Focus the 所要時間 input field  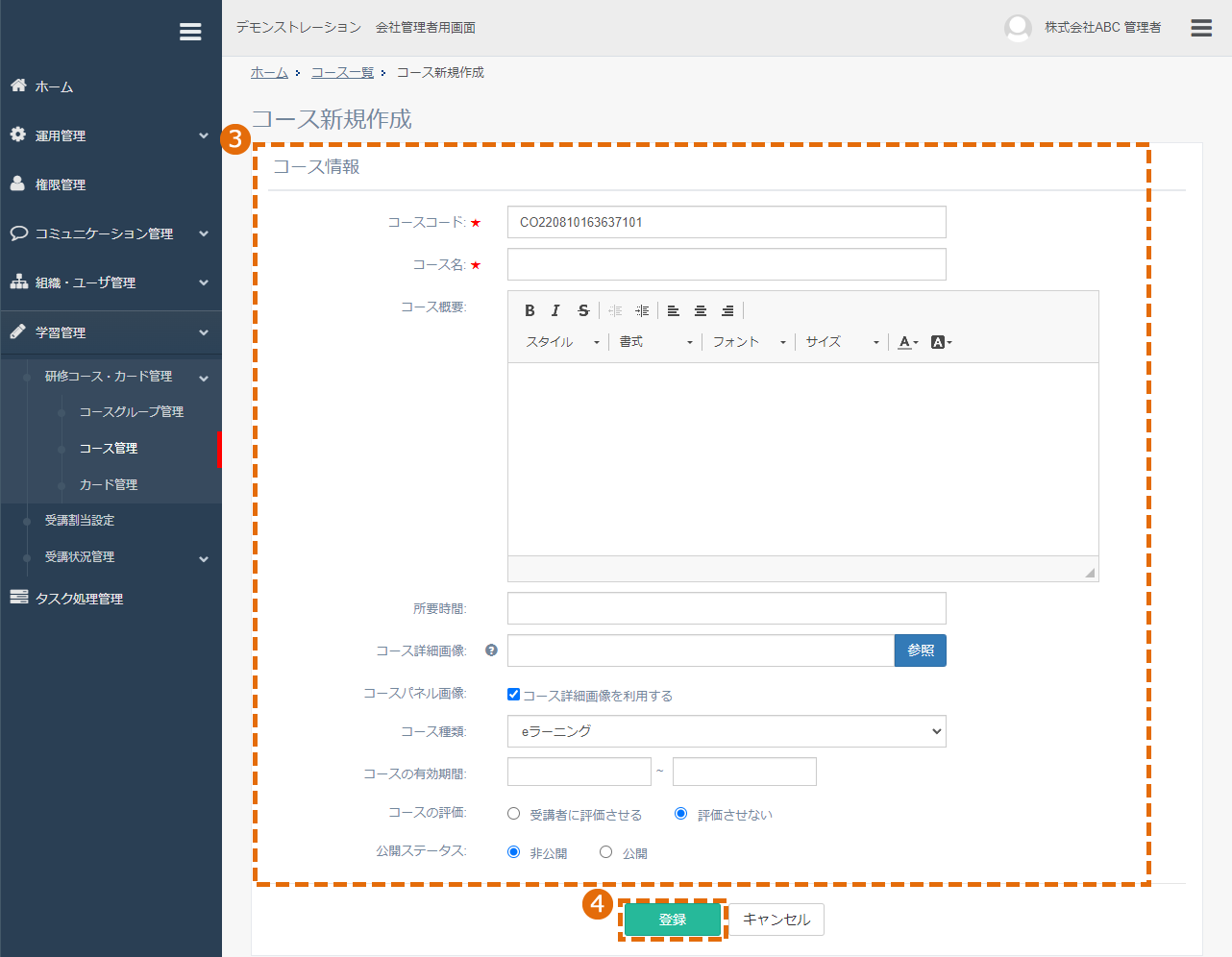(727, 608)
